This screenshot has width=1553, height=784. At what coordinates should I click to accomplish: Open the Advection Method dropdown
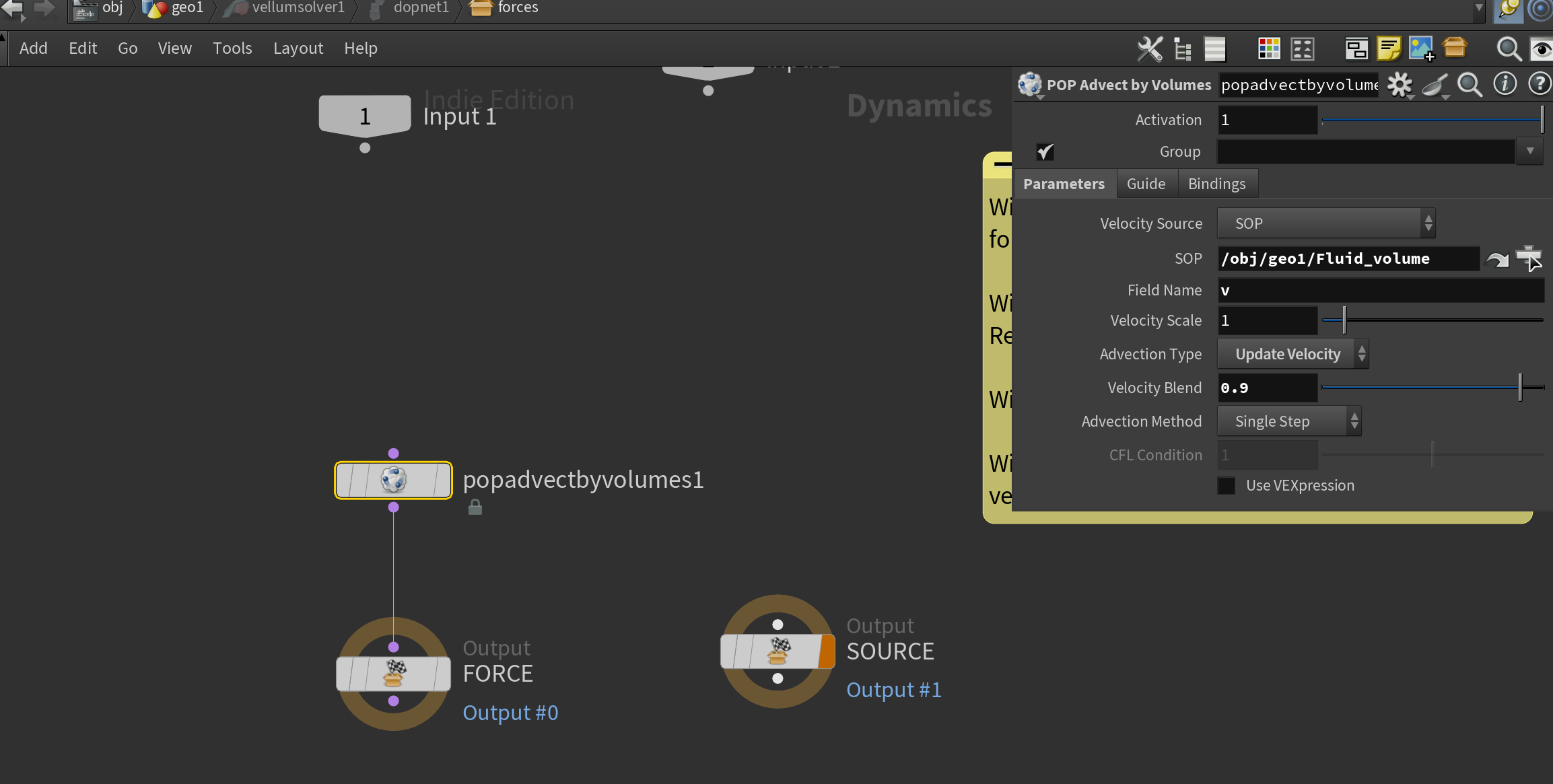click(1288, 421)
